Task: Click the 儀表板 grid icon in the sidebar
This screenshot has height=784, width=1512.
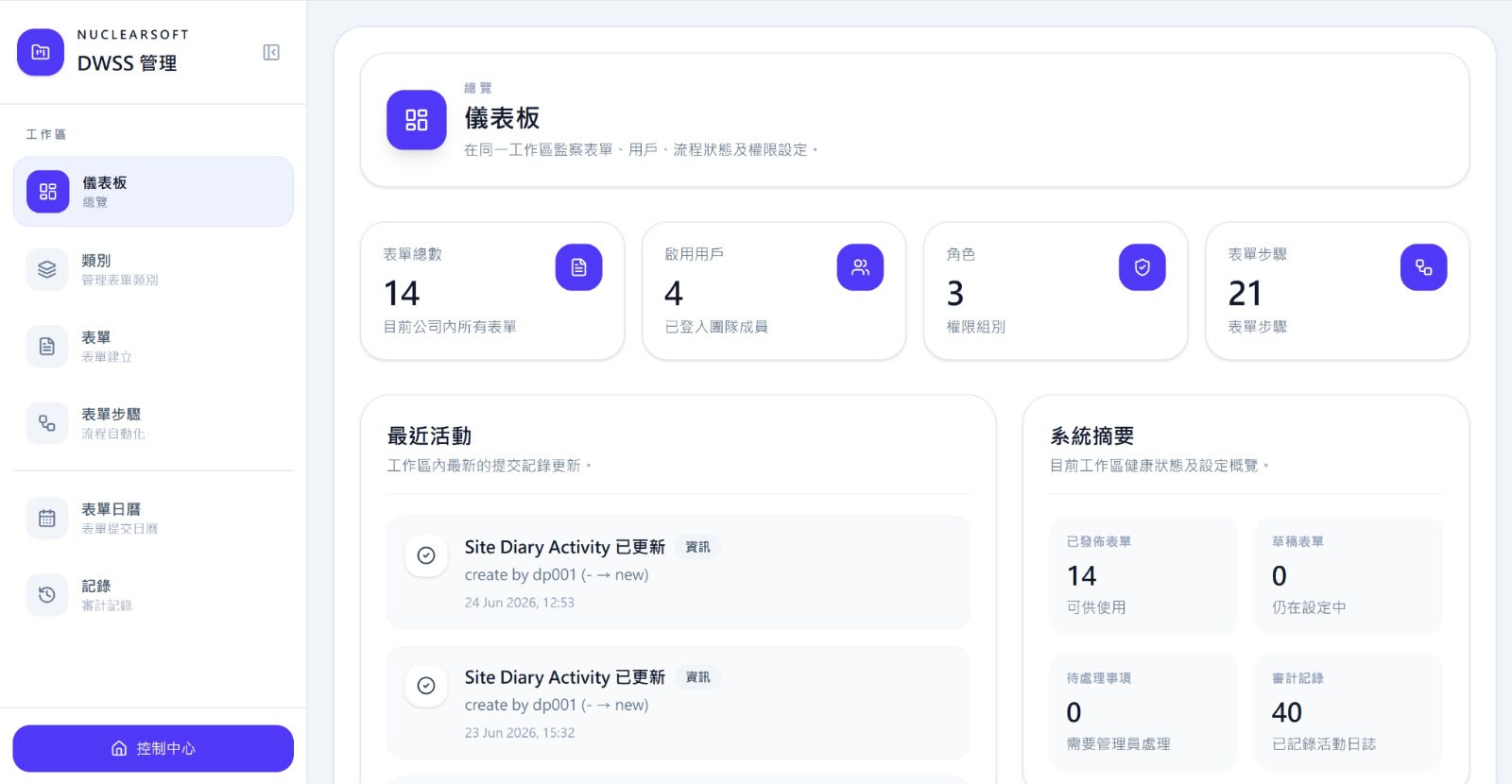Action: 47,192
